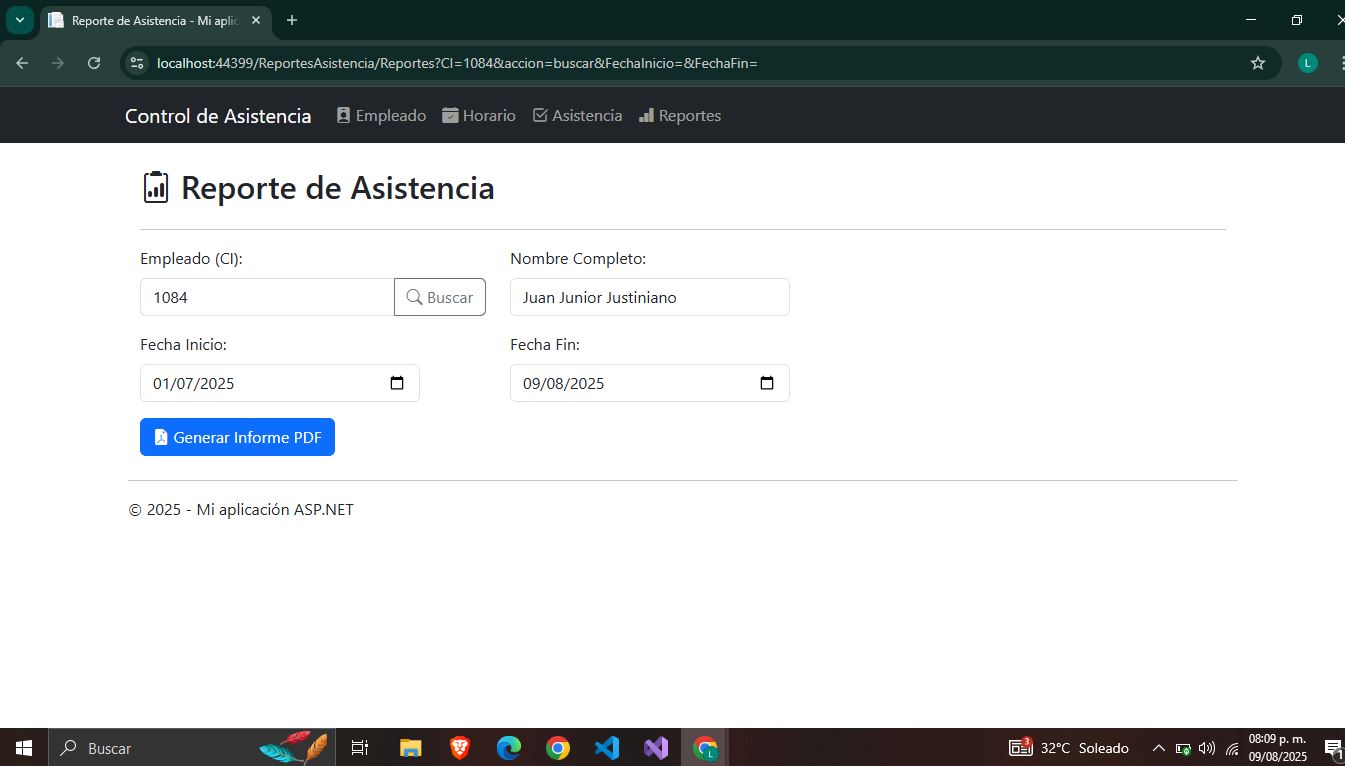Open the weather widget 32°C Soleado
Image resolution: width=1345 pixels, height=766 pixels.
tap(1069, 748)
